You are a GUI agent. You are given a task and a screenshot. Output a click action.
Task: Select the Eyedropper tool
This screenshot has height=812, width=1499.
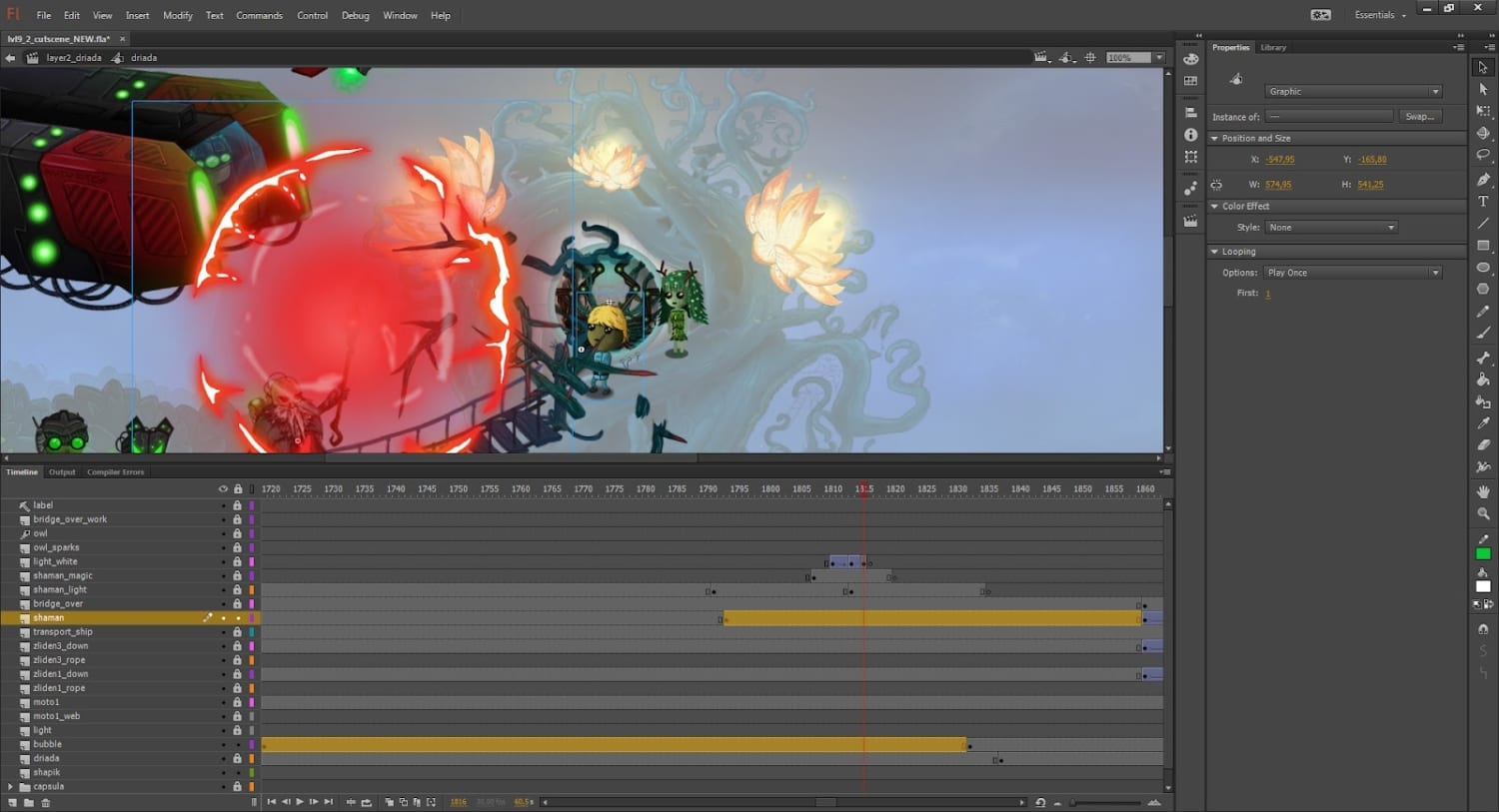coord(1483,423)
